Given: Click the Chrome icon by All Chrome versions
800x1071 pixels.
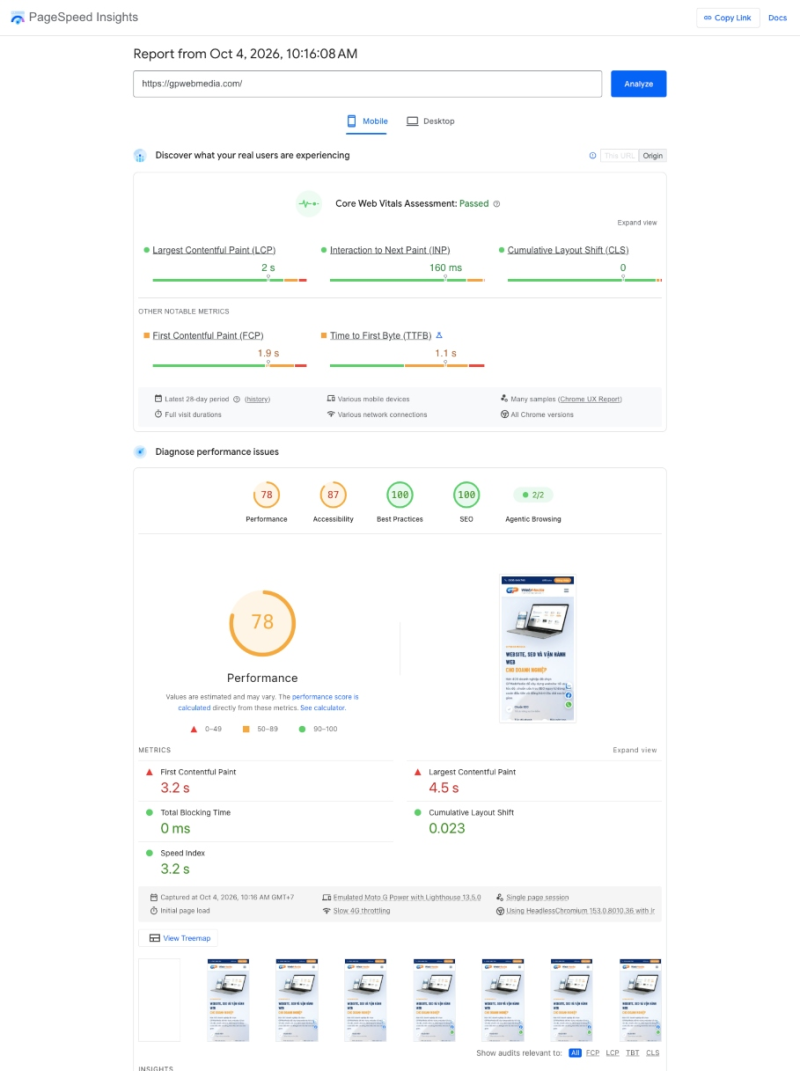Looking at the screenshot, I should 504,415.
